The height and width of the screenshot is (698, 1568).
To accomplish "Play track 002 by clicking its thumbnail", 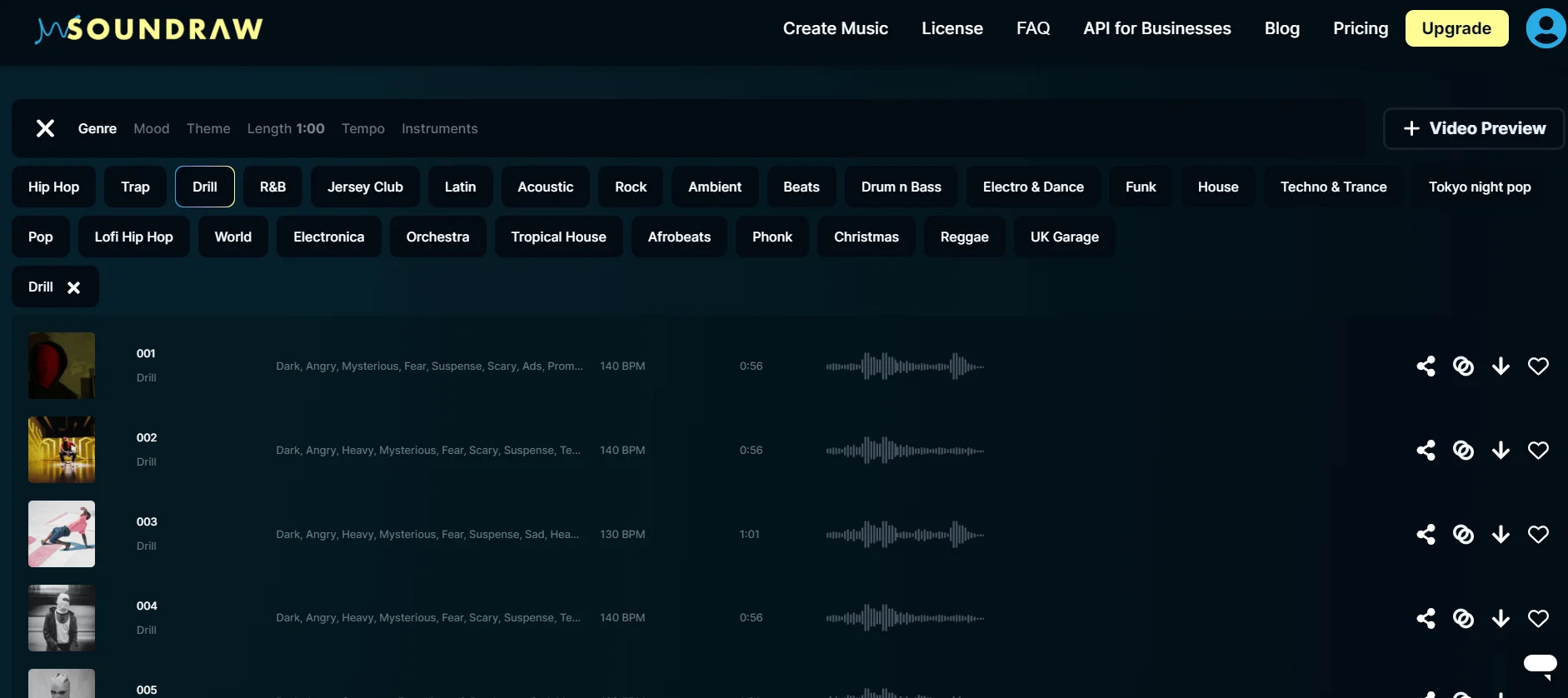I will point(62,450).
